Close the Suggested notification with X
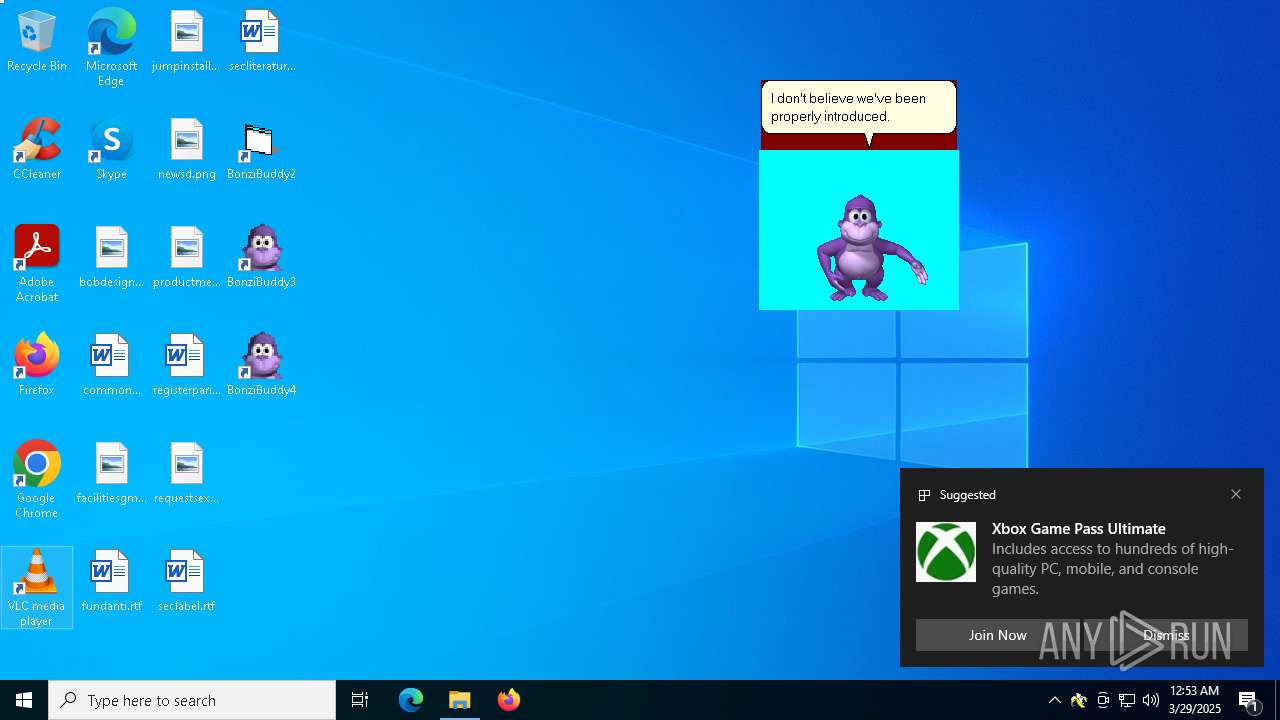 click(x=1236, y=494)
